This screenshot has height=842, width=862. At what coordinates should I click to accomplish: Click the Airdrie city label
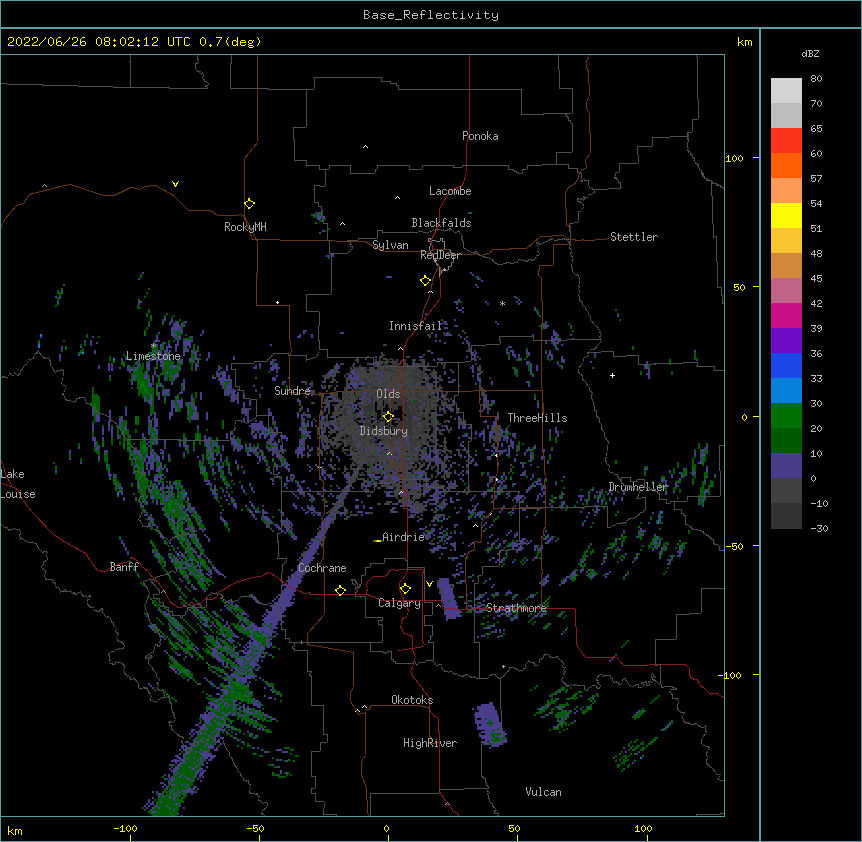point(403,537)
